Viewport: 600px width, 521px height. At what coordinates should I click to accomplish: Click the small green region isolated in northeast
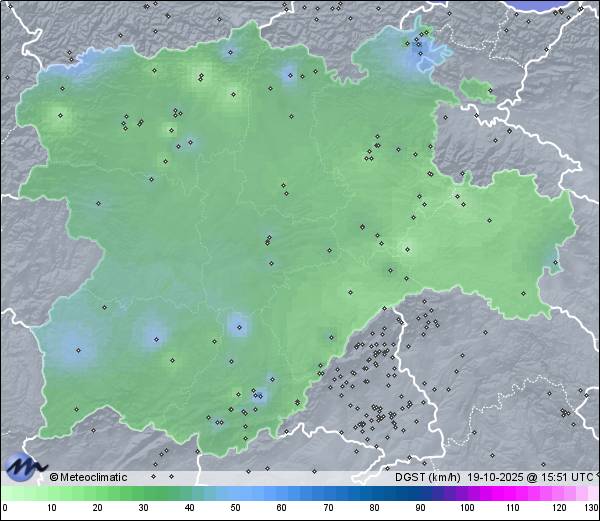478,92
